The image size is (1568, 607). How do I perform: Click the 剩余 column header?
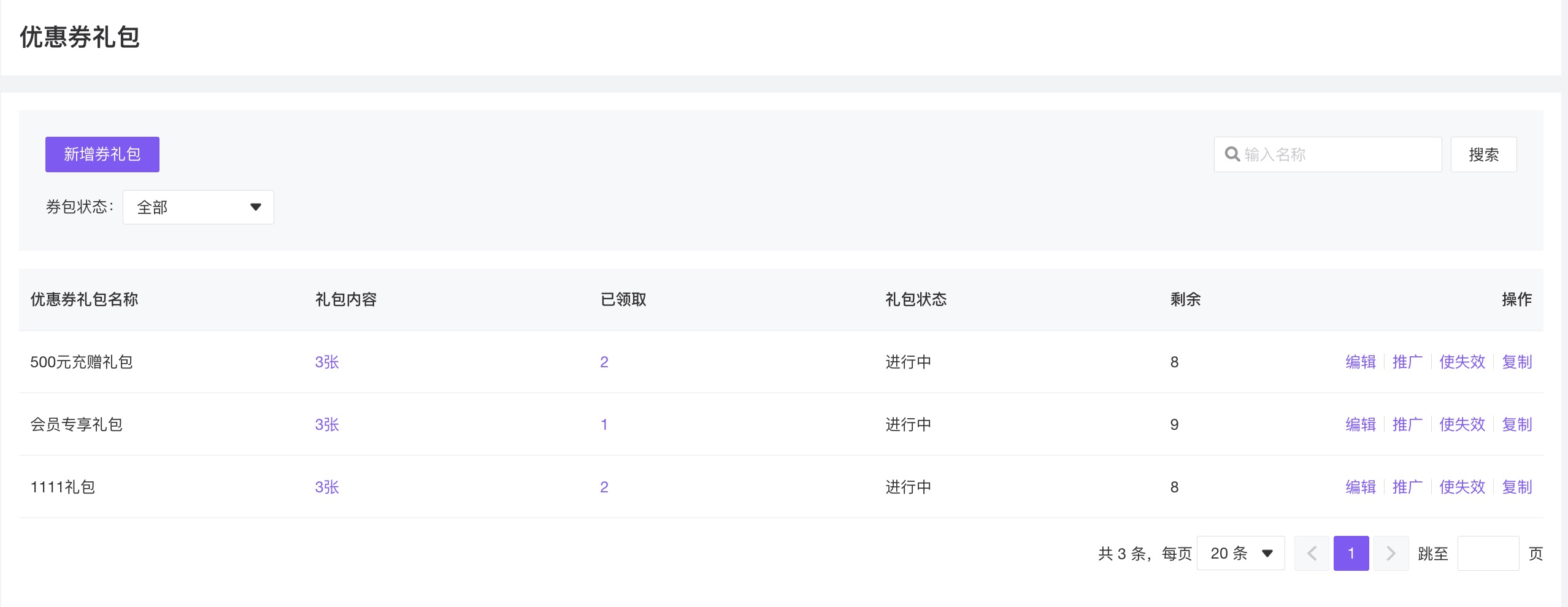(x=1186, y=300)
